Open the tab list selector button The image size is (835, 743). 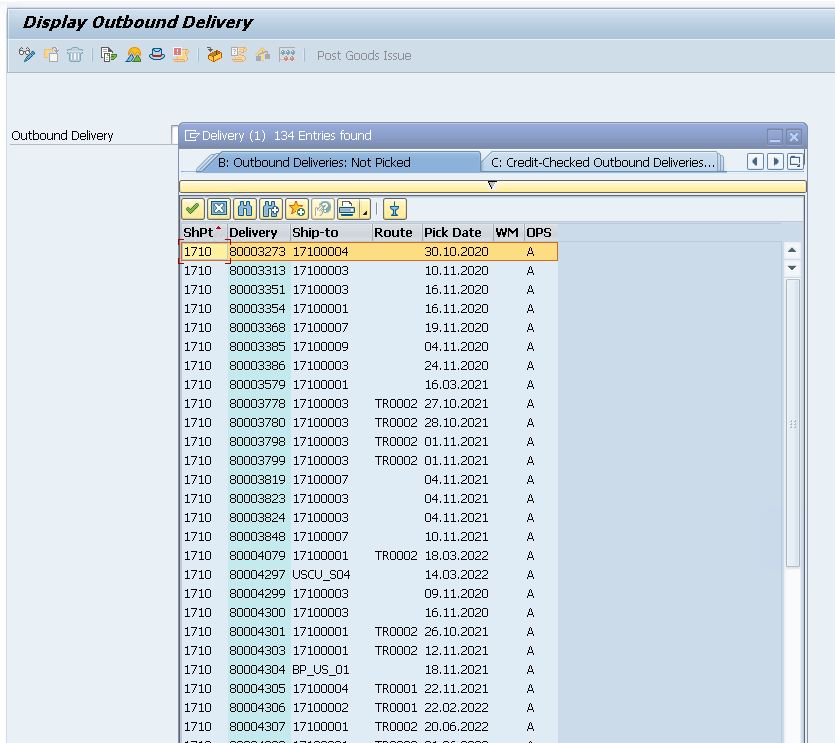click(795, 162)
